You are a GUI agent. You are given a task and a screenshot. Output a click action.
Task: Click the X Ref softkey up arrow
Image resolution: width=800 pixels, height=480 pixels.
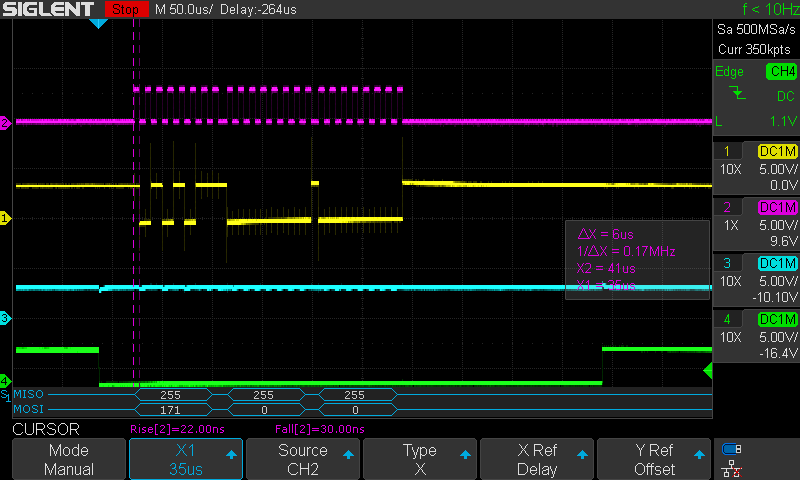(582, 454)
